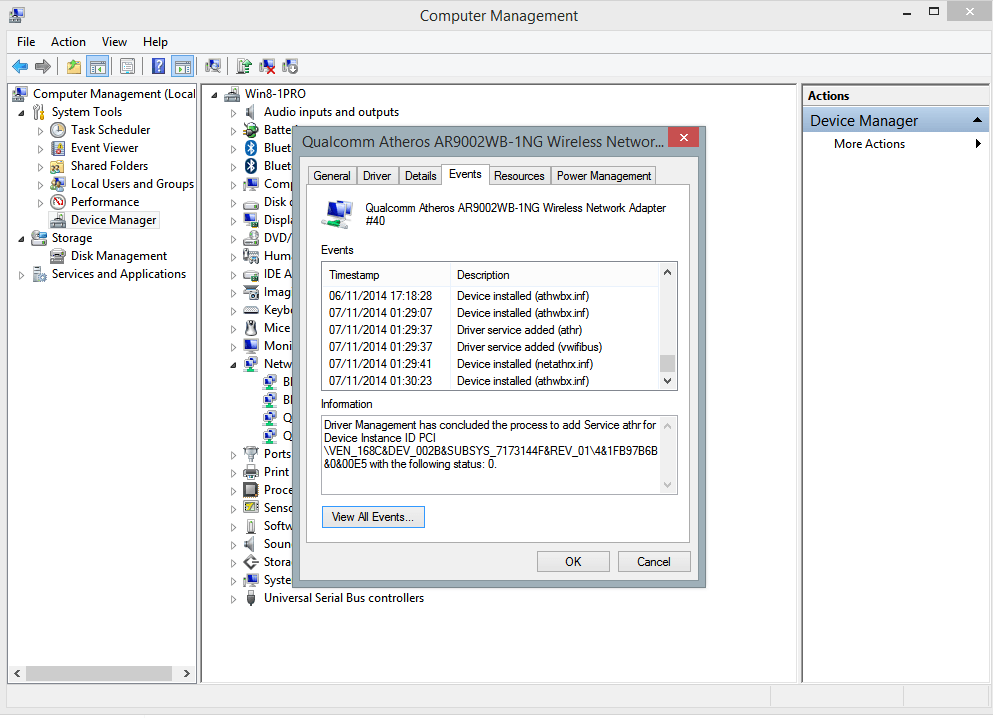The width and height of the screenshot is (993, 718).
Task: Toggle the Show/Hide Console Tree toolbar icon
Action: click(98, 66)
